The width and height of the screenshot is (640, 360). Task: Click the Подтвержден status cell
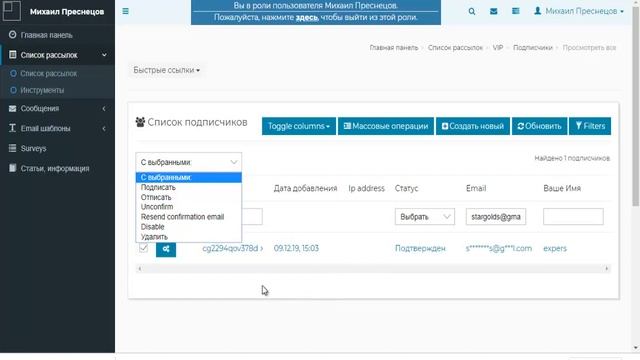pos(420,248)
